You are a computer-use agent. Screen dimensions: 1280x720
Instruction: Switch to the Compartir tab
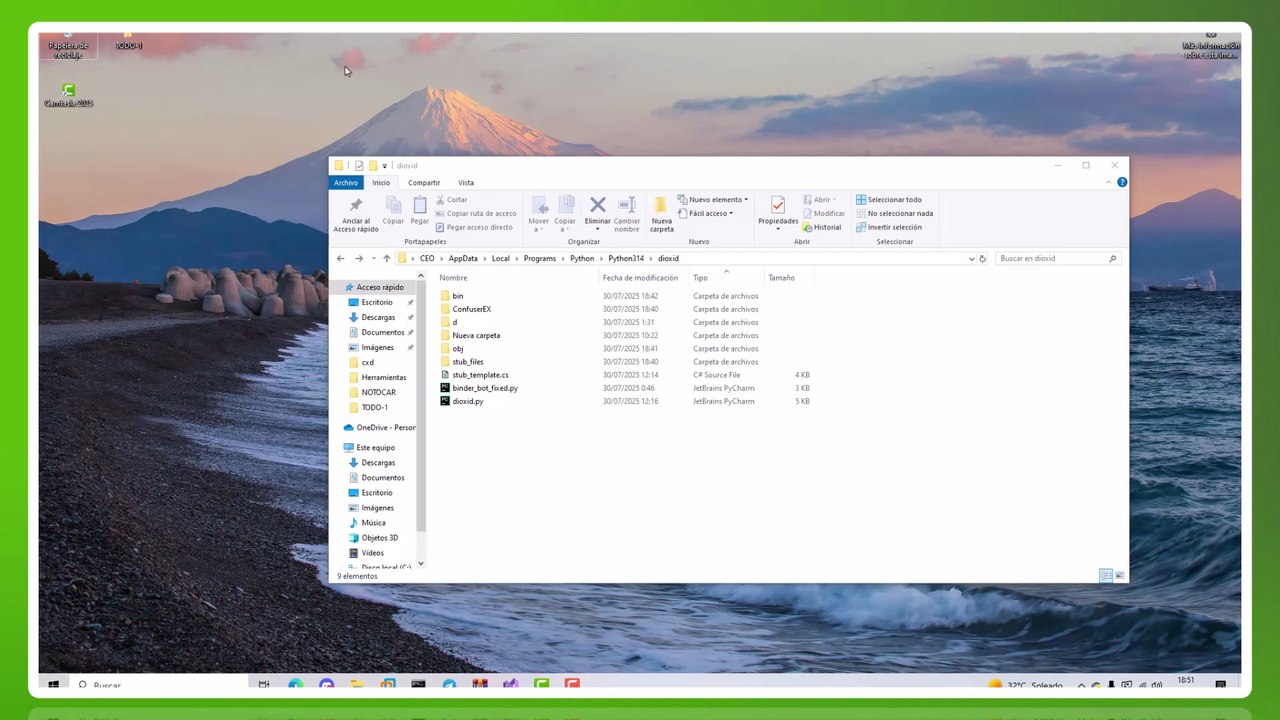pyautogui.click(x=424, y=183)
